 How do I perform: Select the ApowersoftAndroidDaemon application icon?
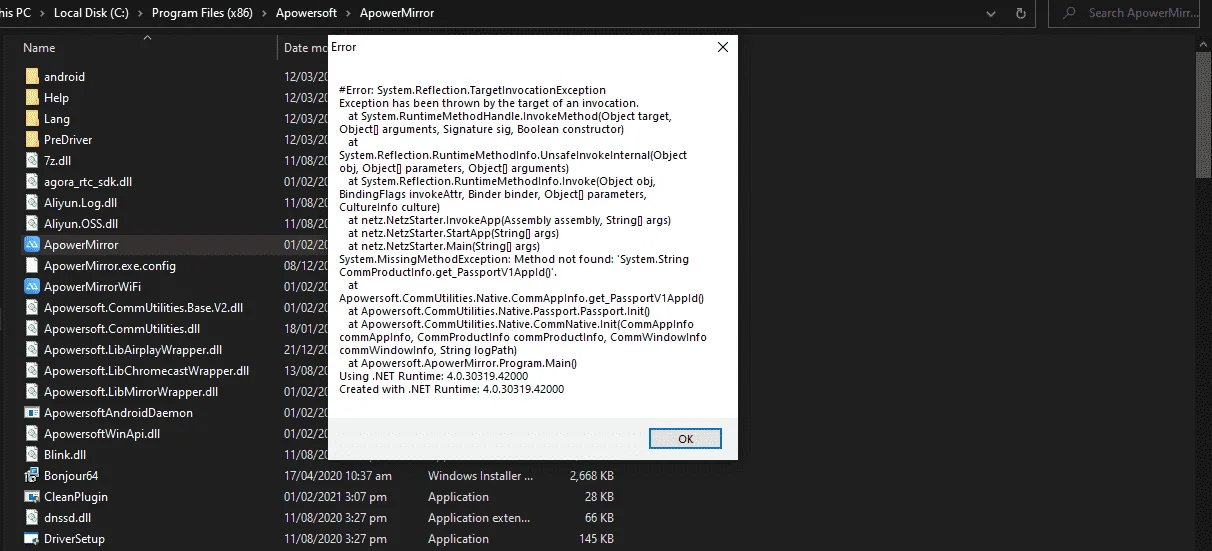32,412
